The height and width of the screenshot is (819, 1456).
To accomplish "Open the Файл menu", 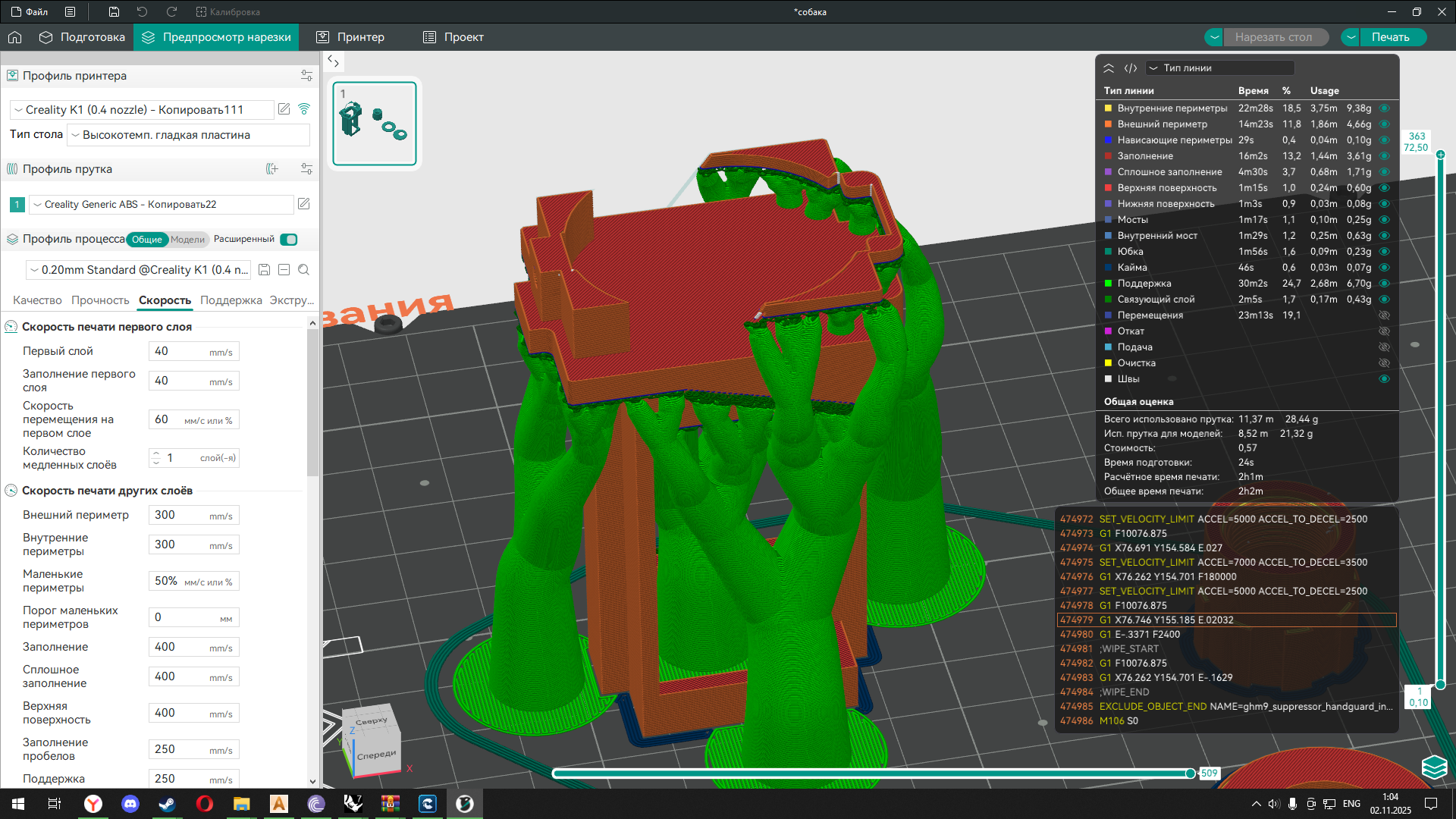I will (30, 12).
